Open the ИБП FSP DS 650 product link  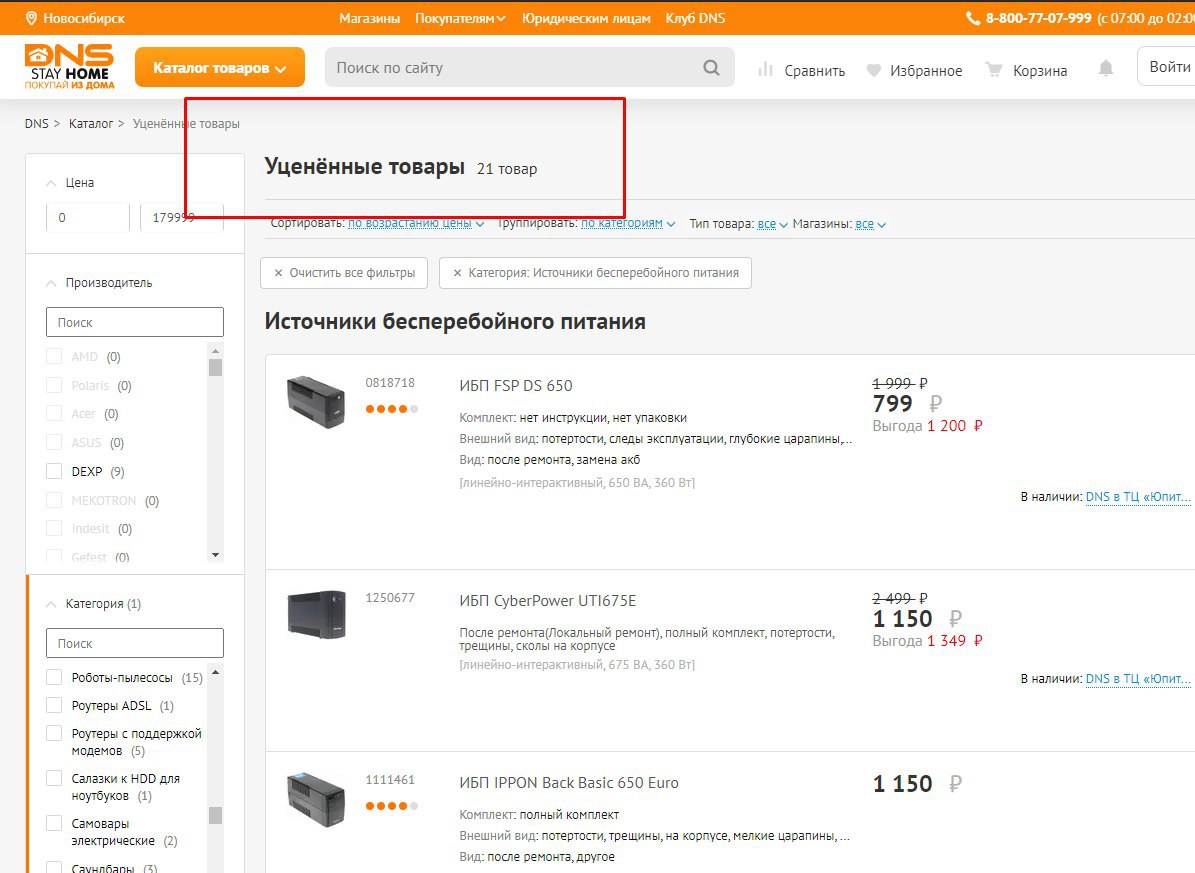(x=516, y=386)
